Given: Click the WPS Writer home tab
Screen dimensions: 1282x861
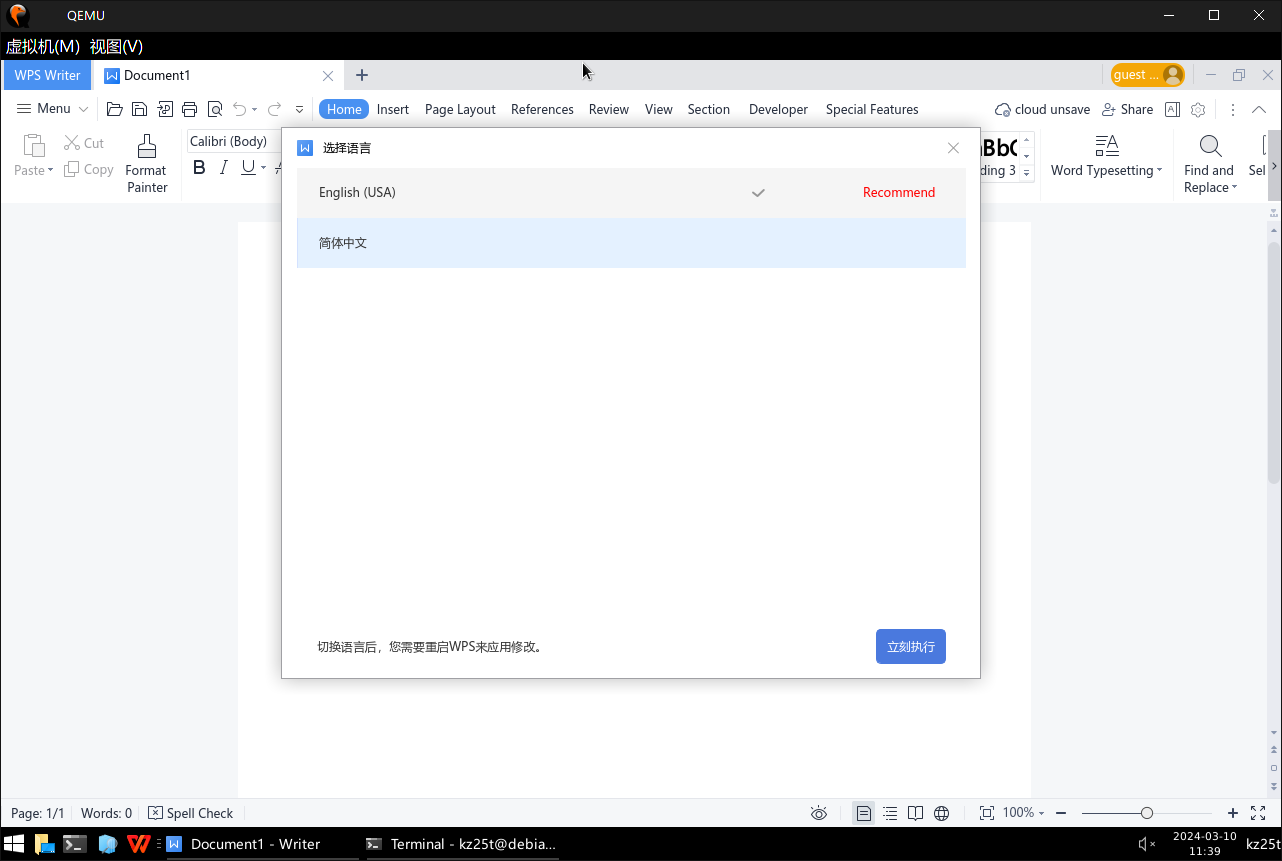Looking at the screenshot, I should 47,75.
